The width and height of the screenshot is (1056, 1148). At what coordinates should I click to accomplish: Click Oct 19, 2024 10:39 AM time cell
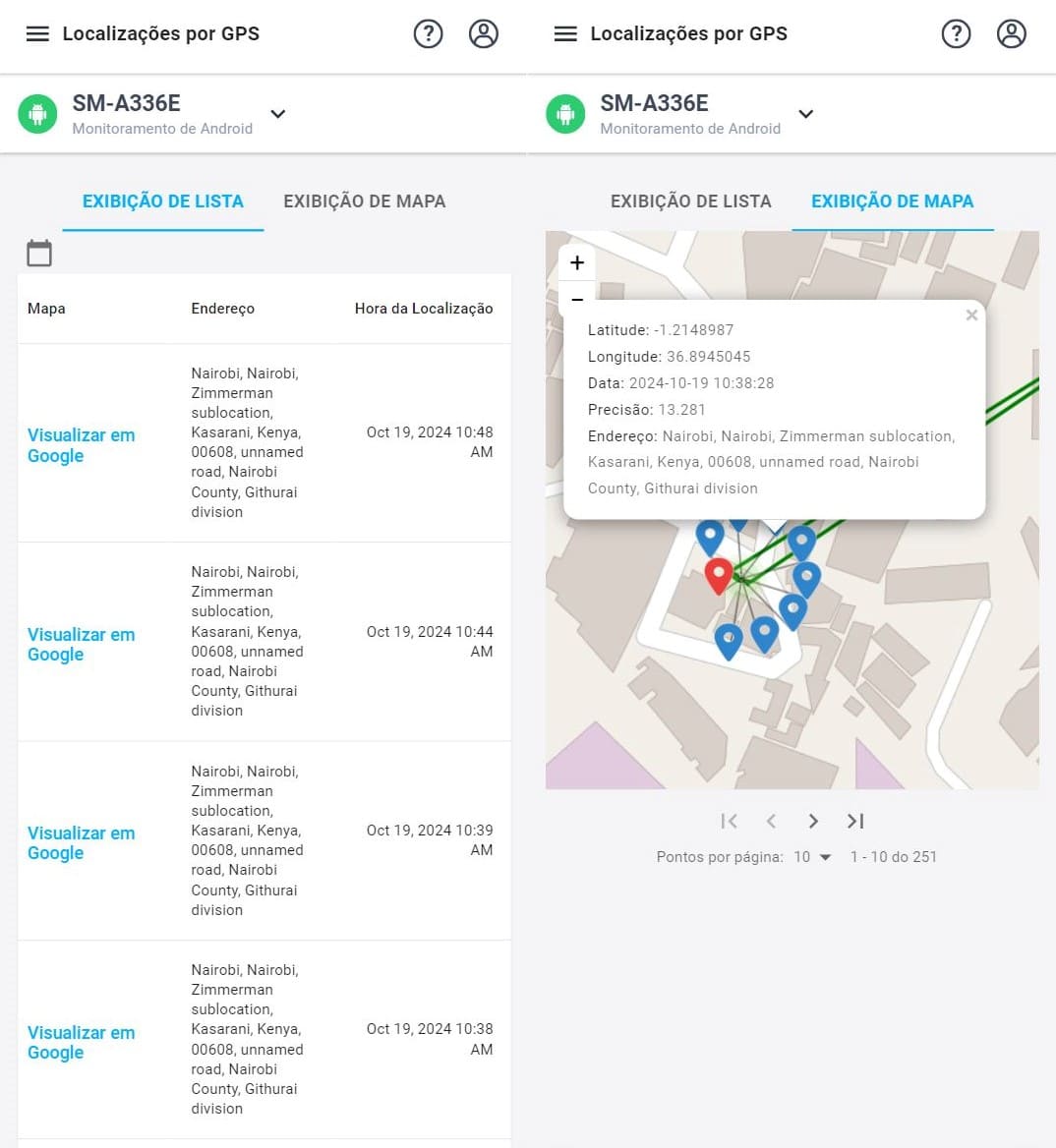[x=429, y=839]
